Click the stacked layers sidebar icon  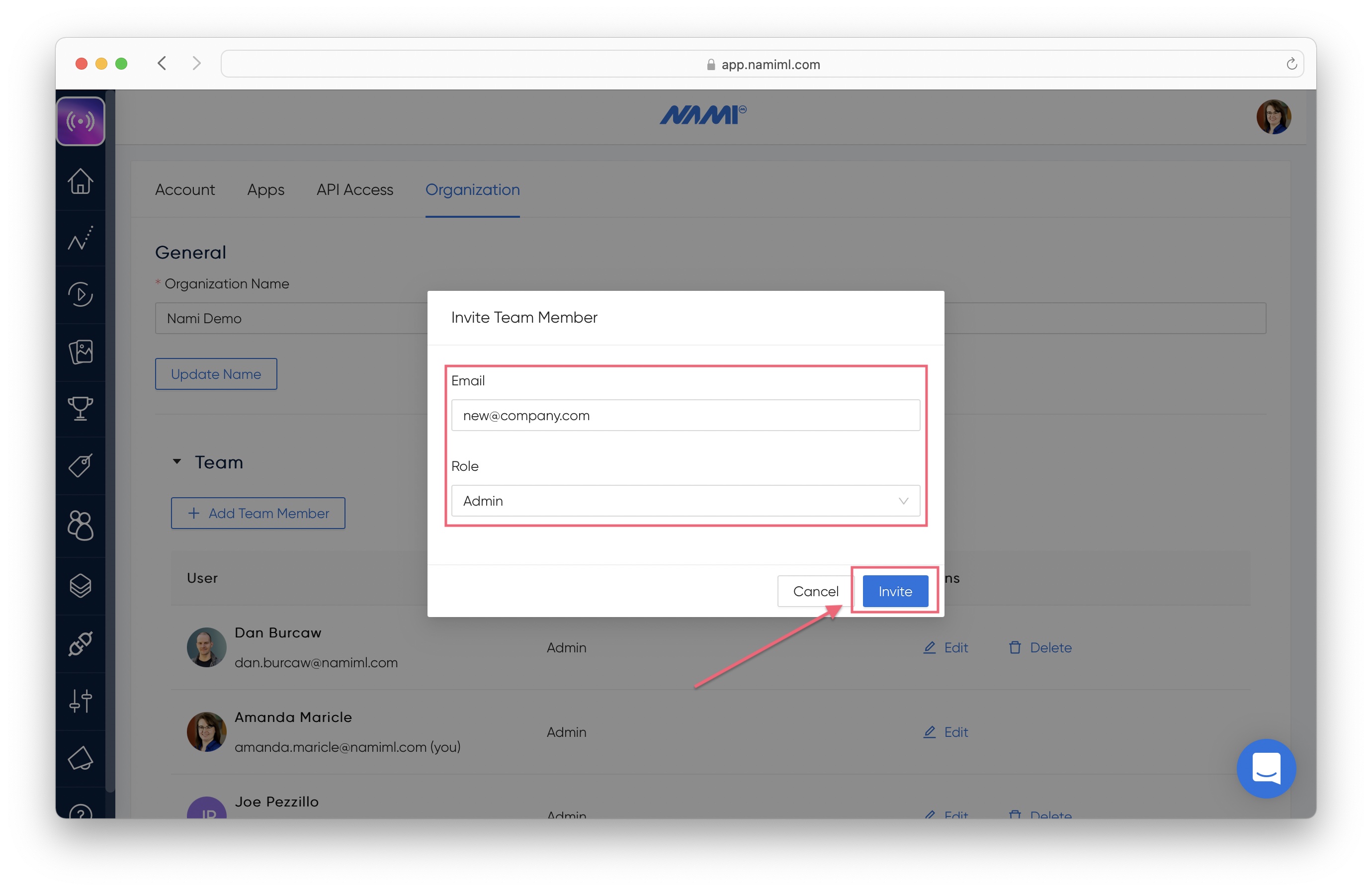[x=80, y=586]
